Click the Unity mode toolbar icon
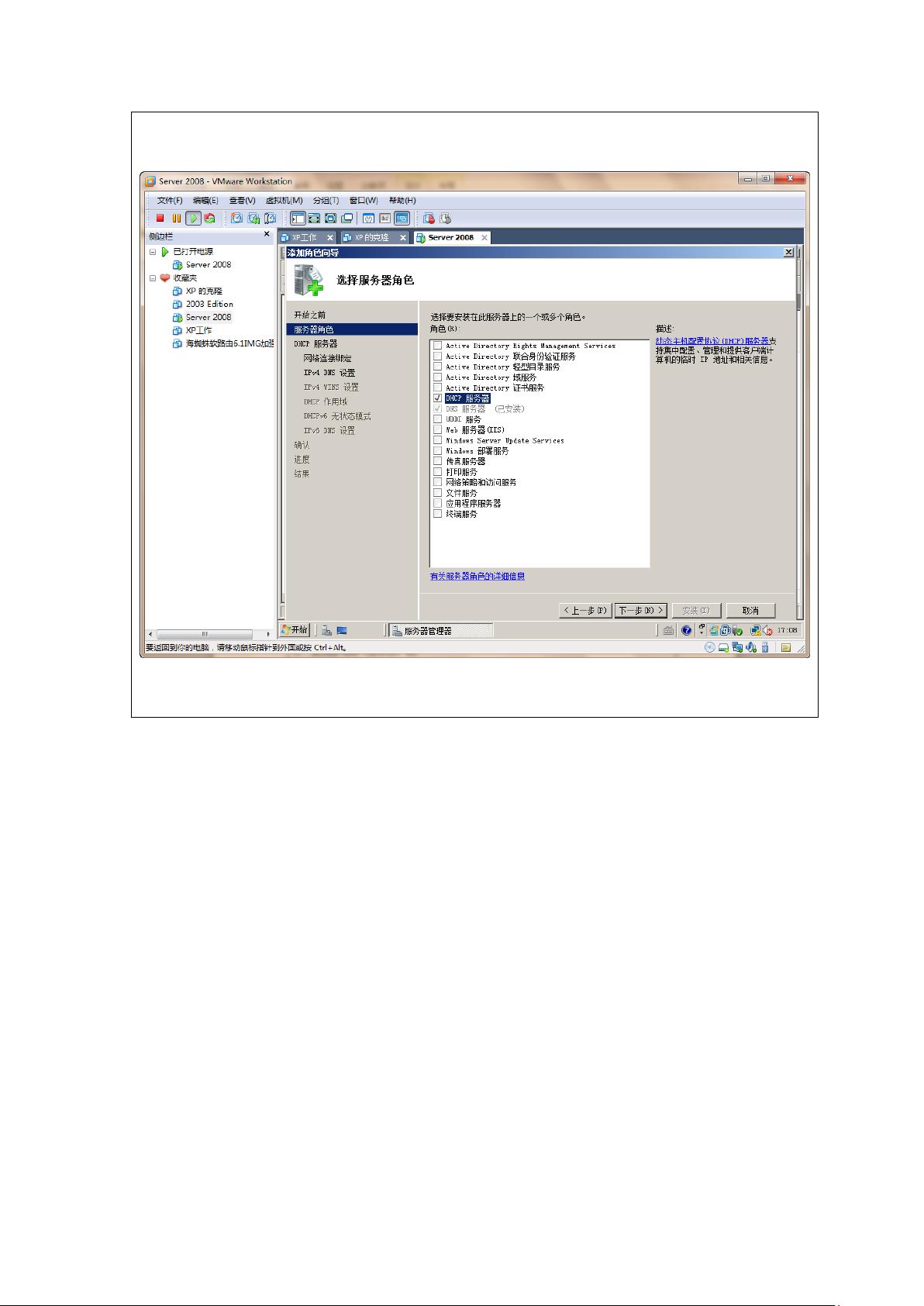Screen dimensions: 924x1306 [x=346, y=219]
